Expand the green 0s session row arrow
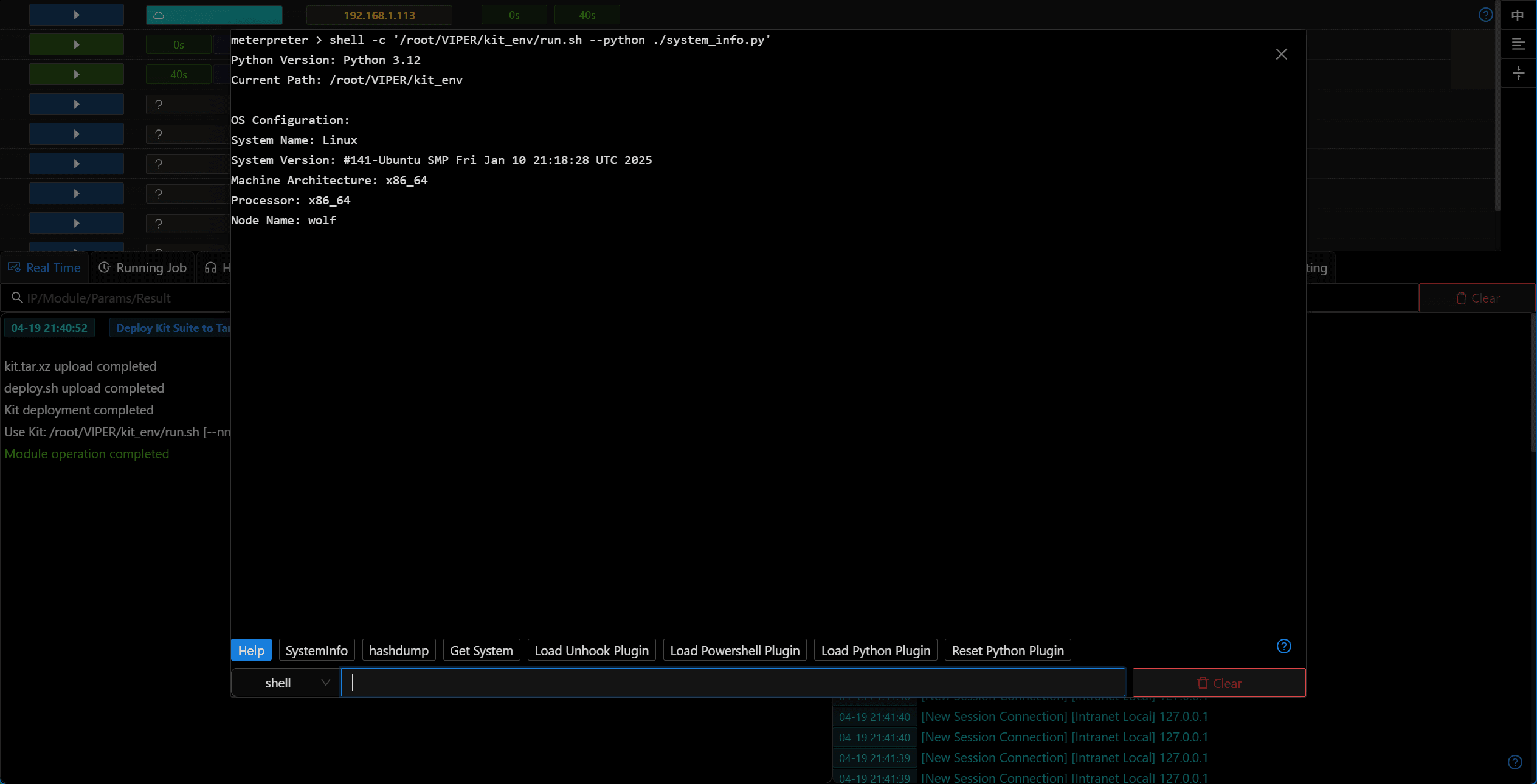 coord(77,44)
